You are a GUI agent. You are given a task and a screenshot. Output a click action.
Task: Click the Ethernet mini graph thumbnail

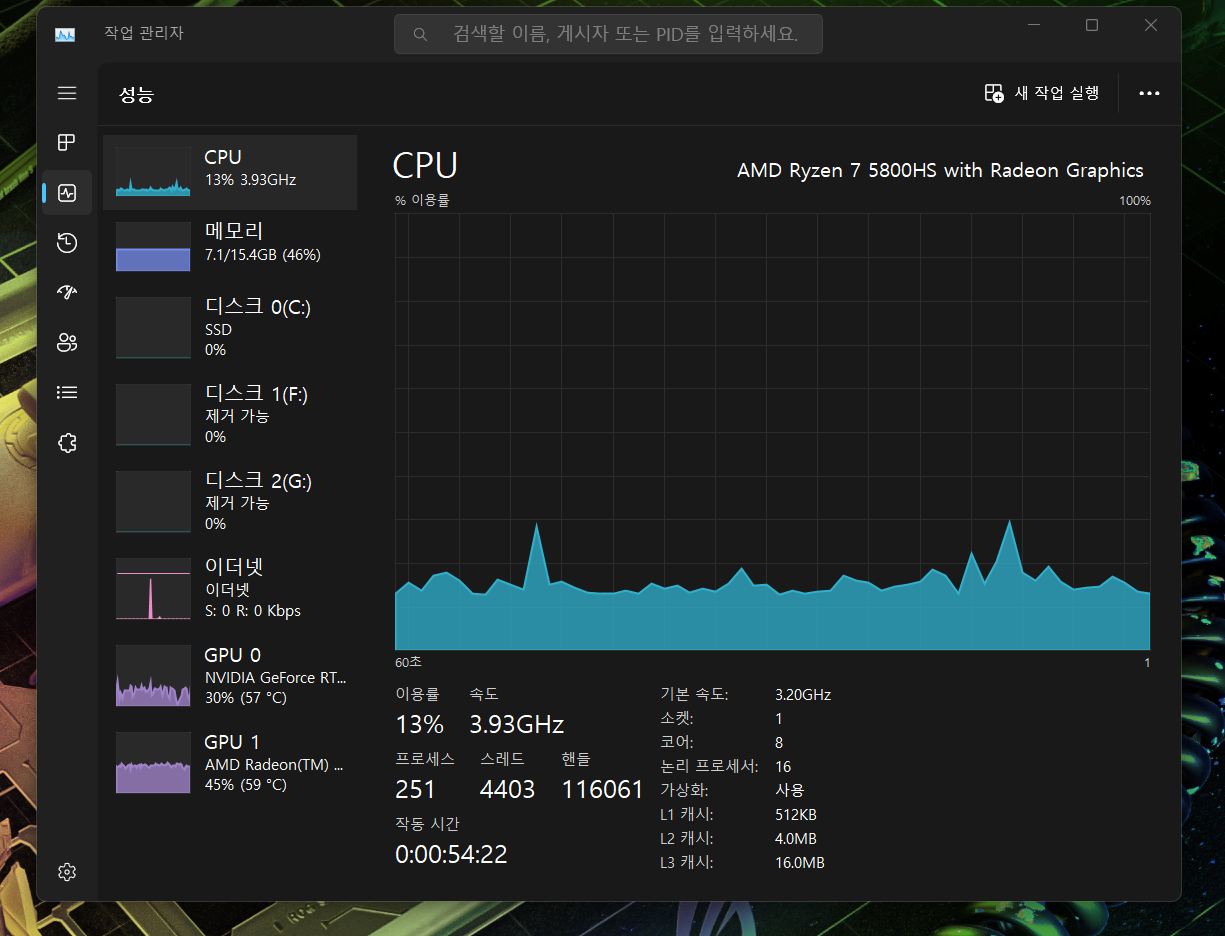click(153, 589)
